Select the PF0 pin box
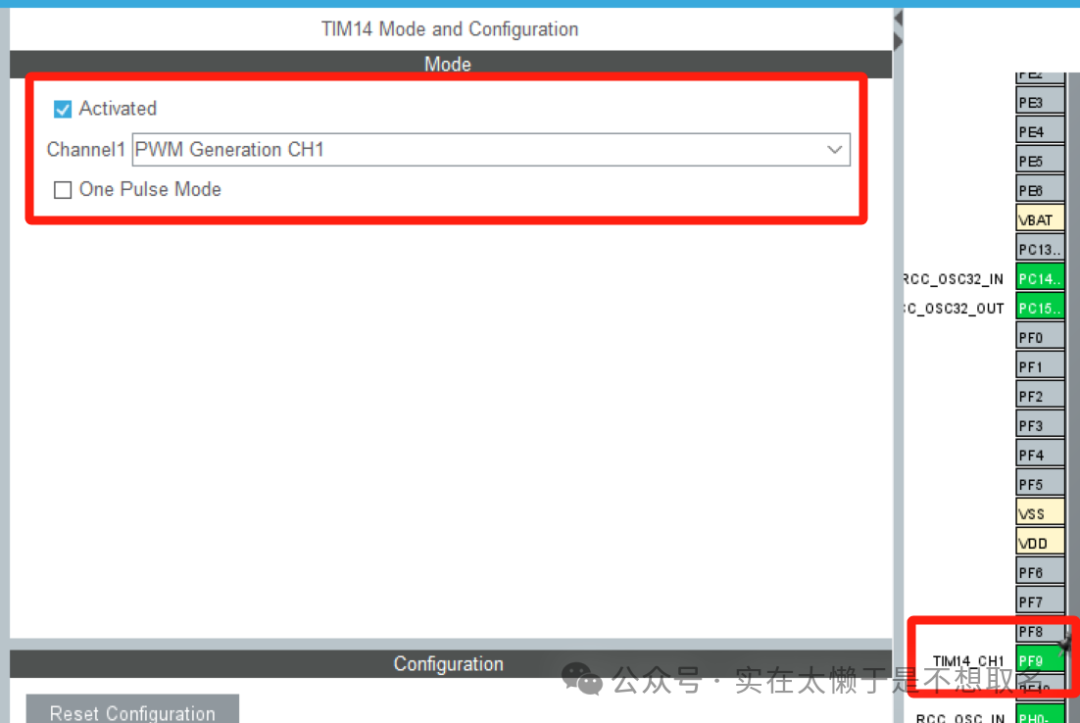Image resolution: width=1080 pixels, height=723 pixels. [x=1039, y=337]
